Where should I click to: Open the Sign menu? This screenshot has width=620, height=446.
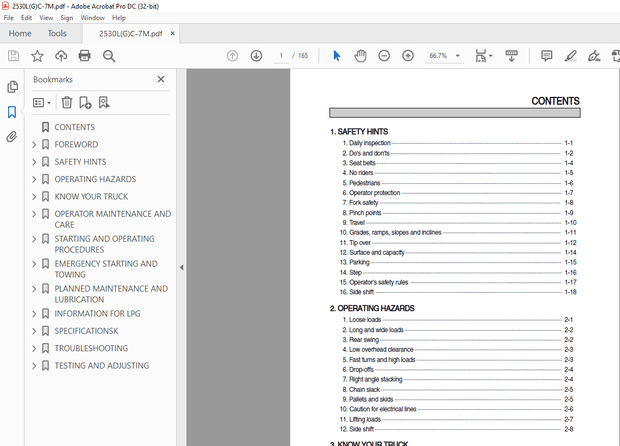66,18
